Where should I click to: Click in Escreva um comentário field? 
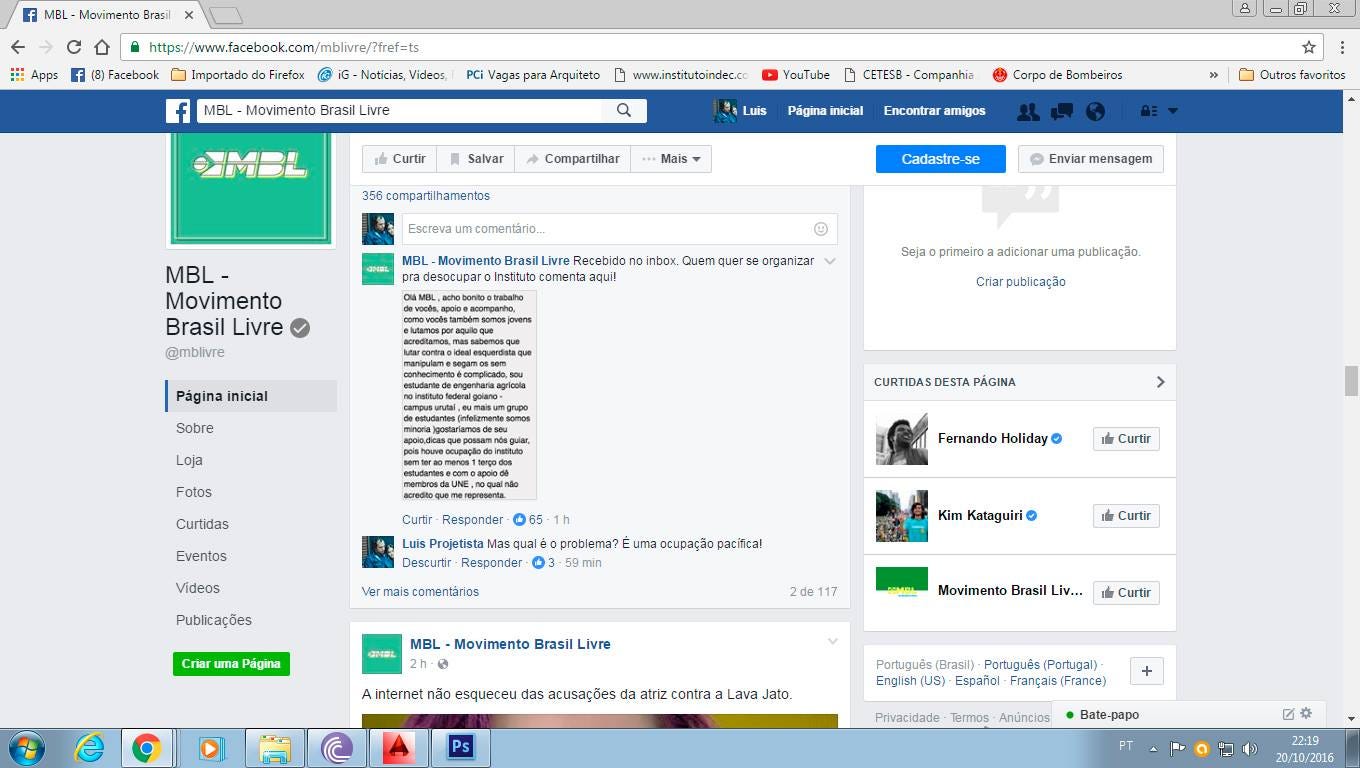point(619,229)
